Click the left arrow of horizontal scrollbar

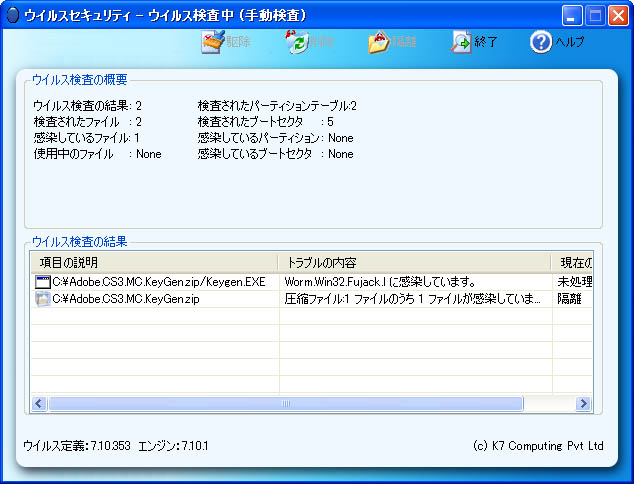click(x=39, y=403)
